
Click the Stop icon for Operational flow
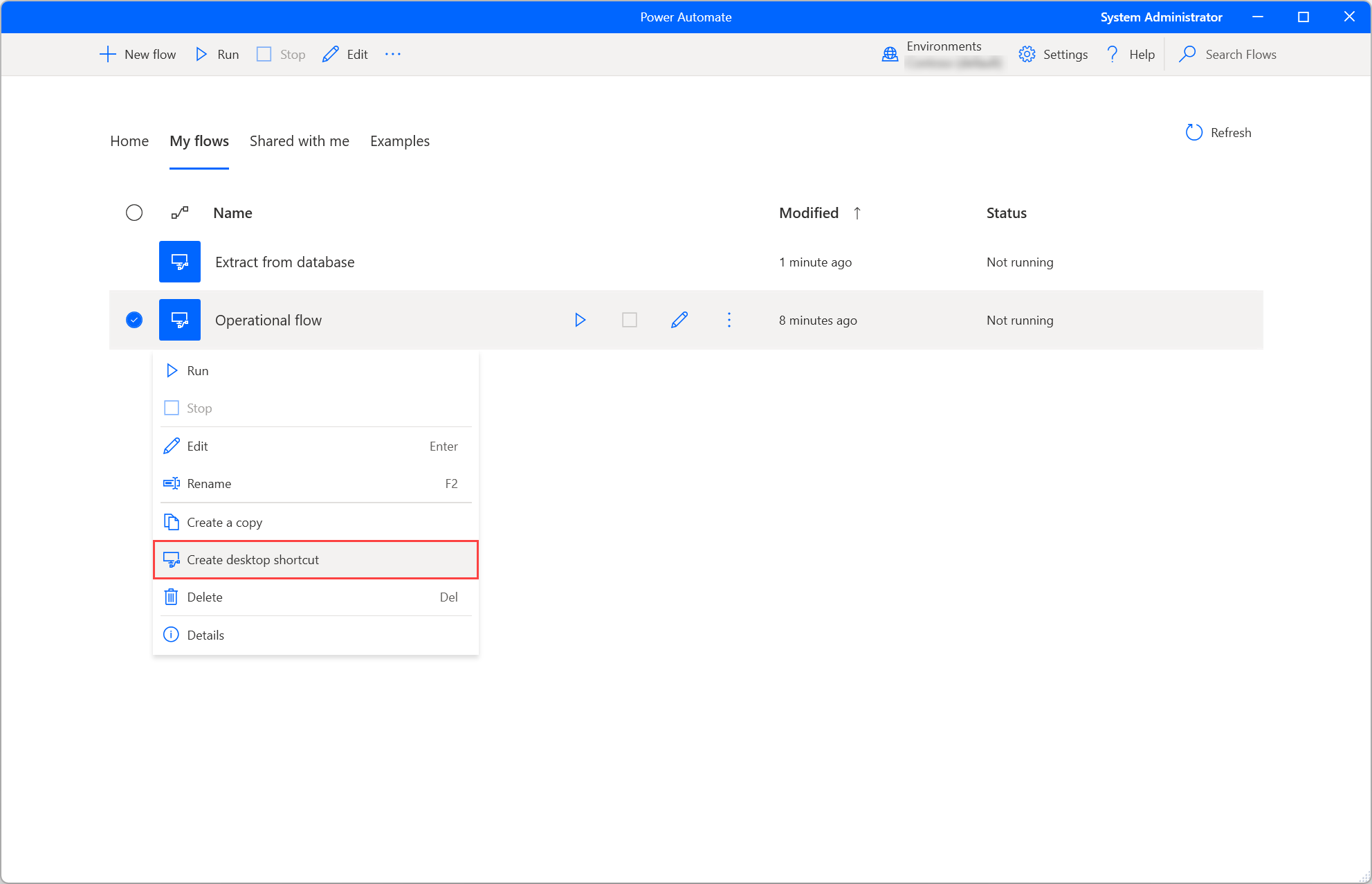point(630,320)
